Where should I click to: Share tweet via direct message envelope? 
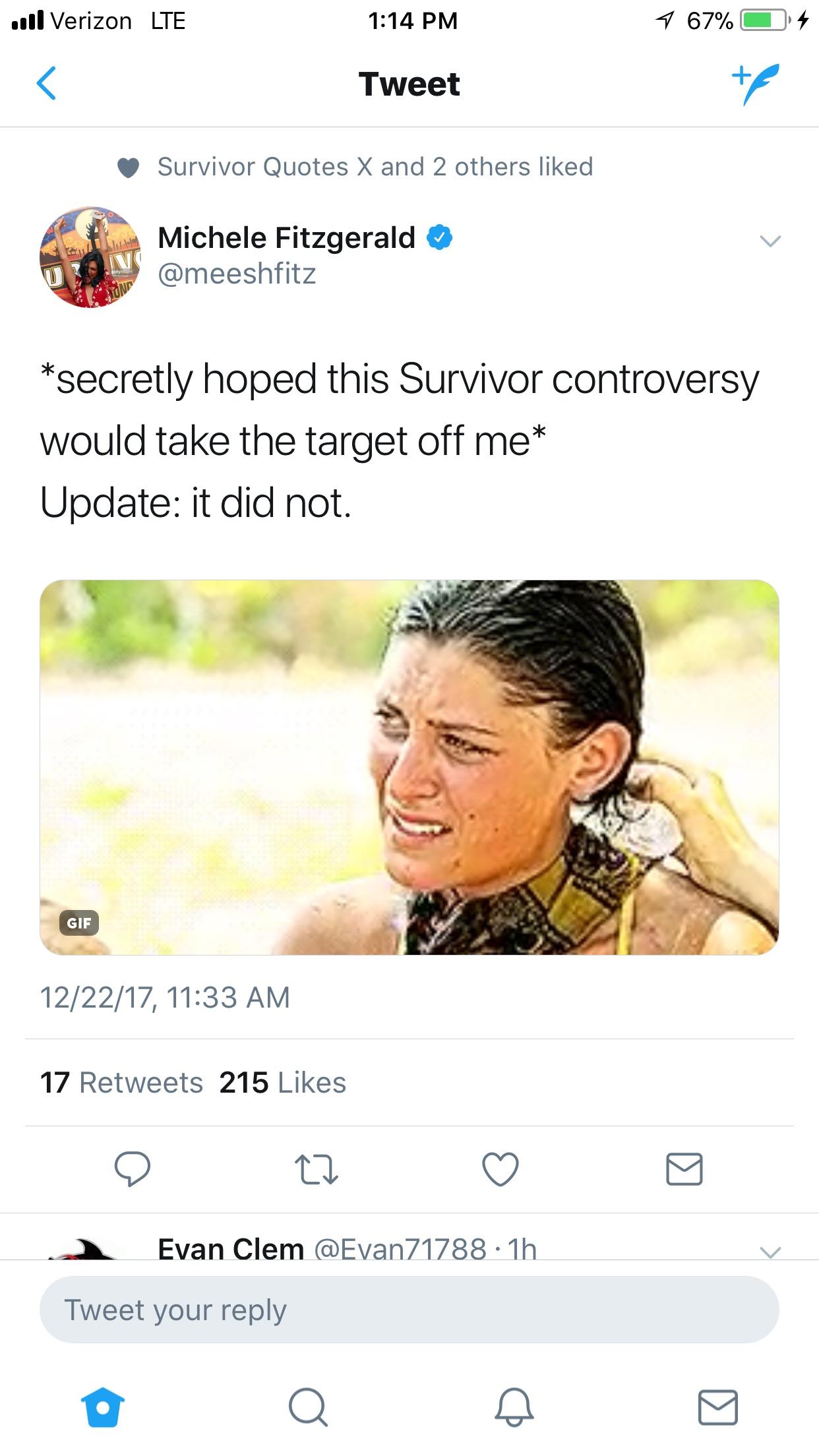point(684,1169)
